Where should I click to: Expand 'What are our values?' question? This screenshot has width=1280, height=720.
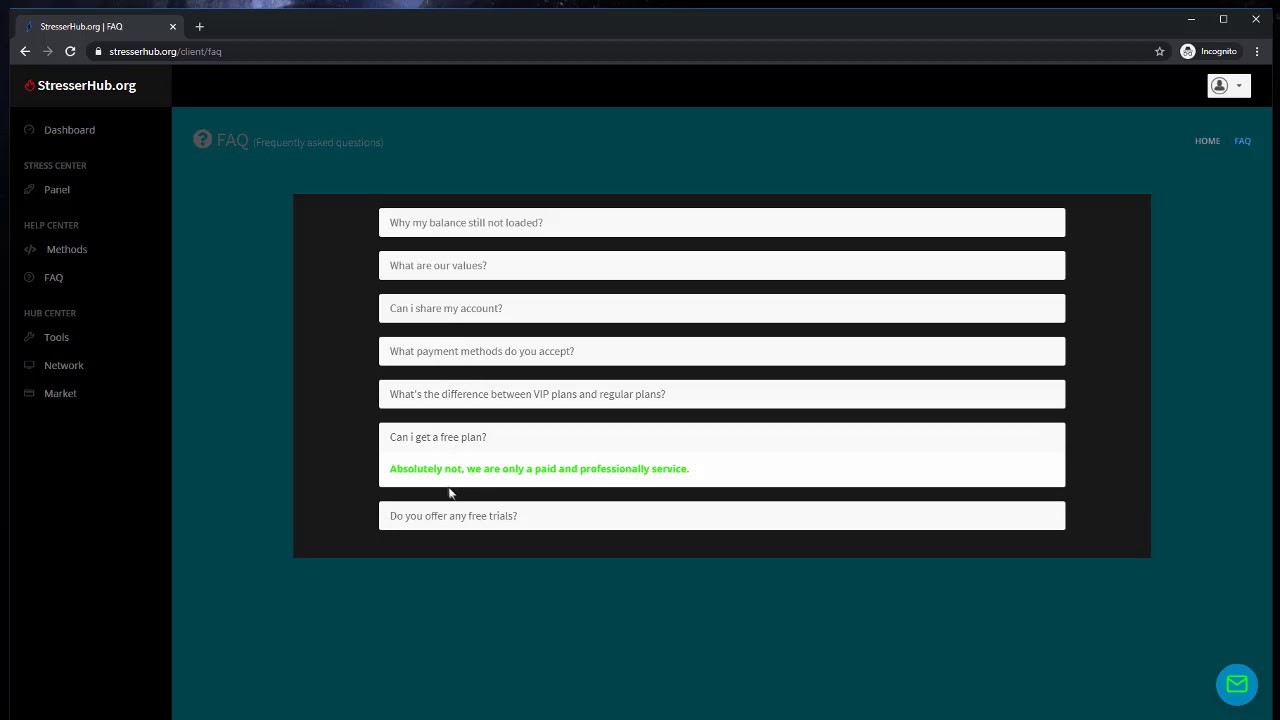point(722,266)
